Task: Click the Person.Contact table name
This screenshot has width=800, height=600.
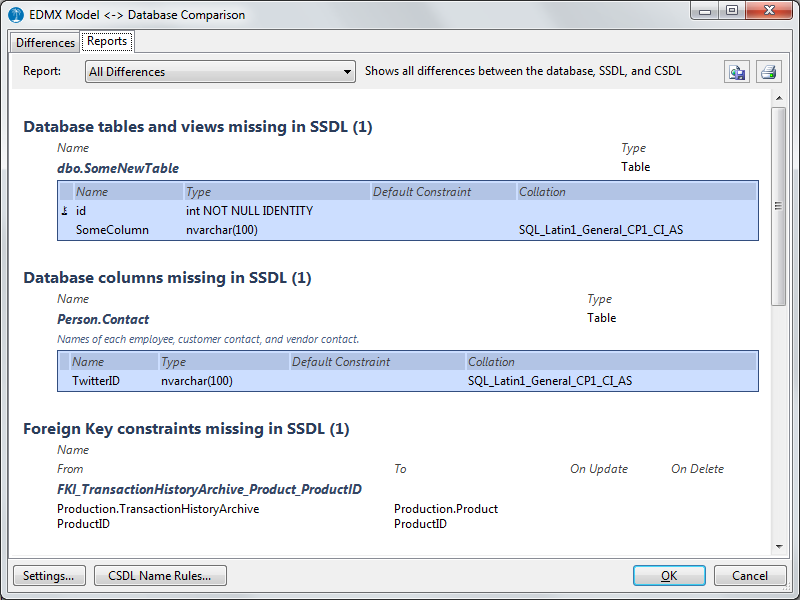Action: [x=103, y=319]
